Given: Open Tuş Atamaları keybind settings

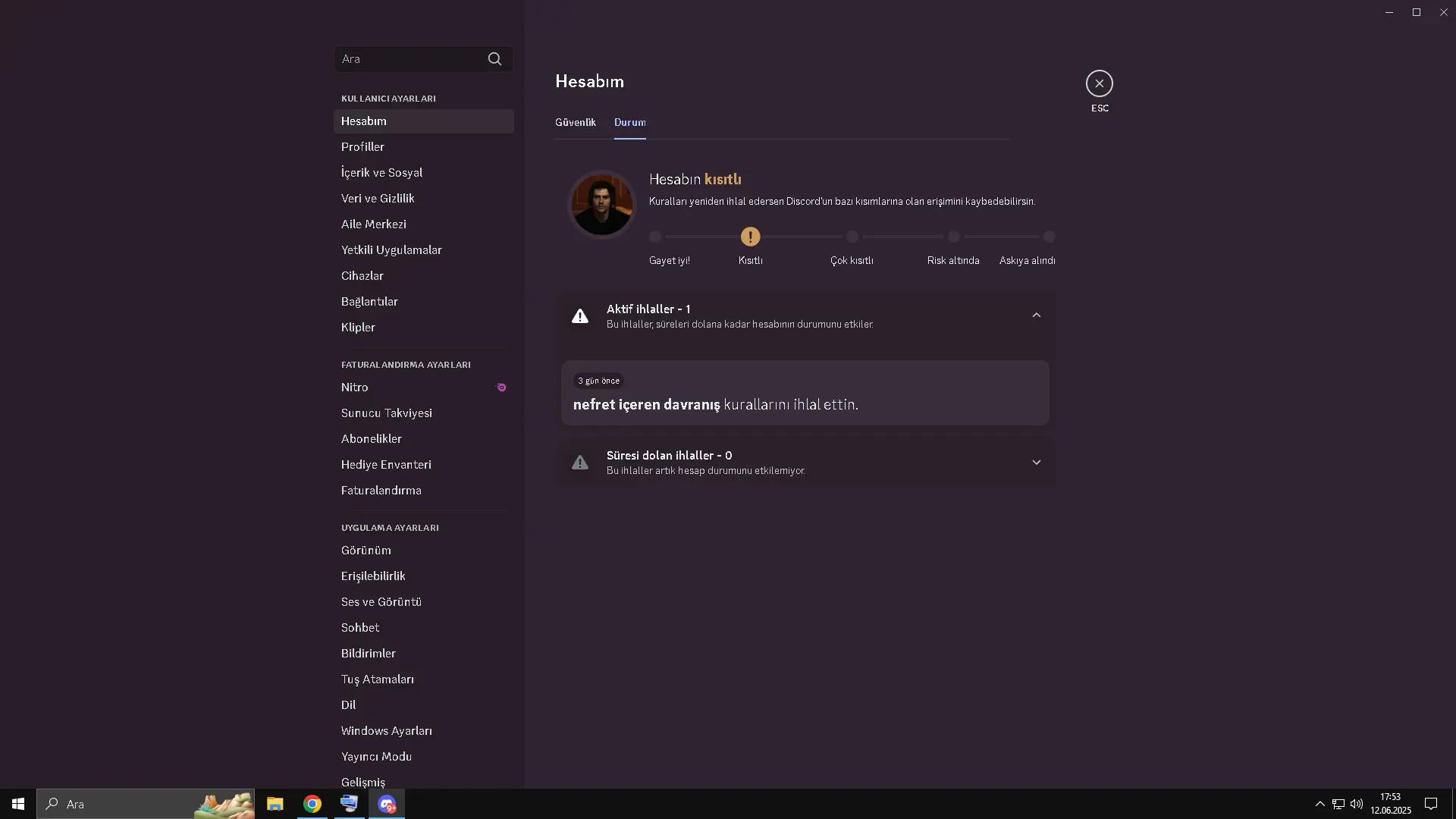Looking at the screenshot, I should point(424,679).
